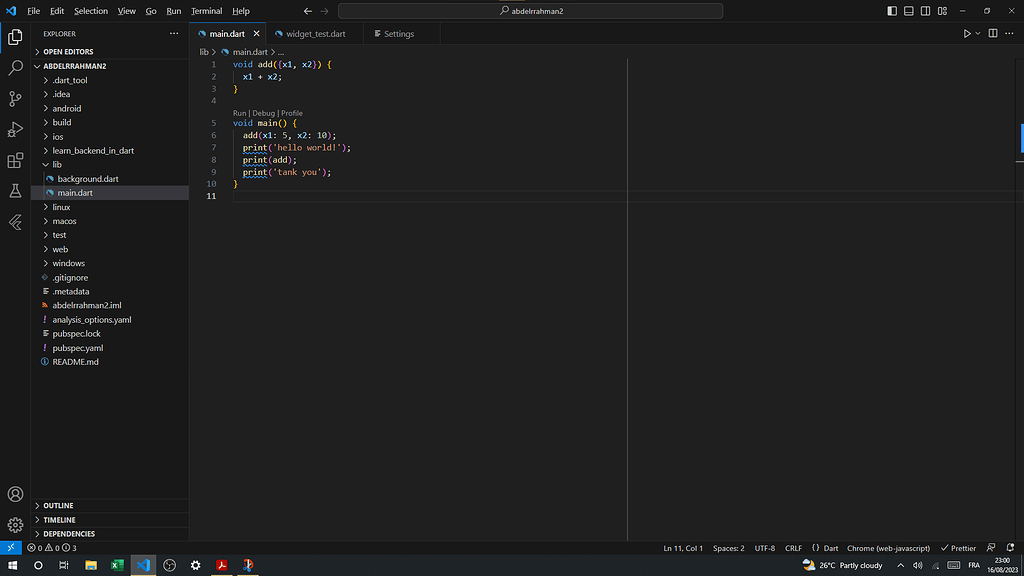Click the Debug CodeLens link above main
The height and width of the screenshot is (576, 1024).
pyautogui.click(x=263, y=113)
